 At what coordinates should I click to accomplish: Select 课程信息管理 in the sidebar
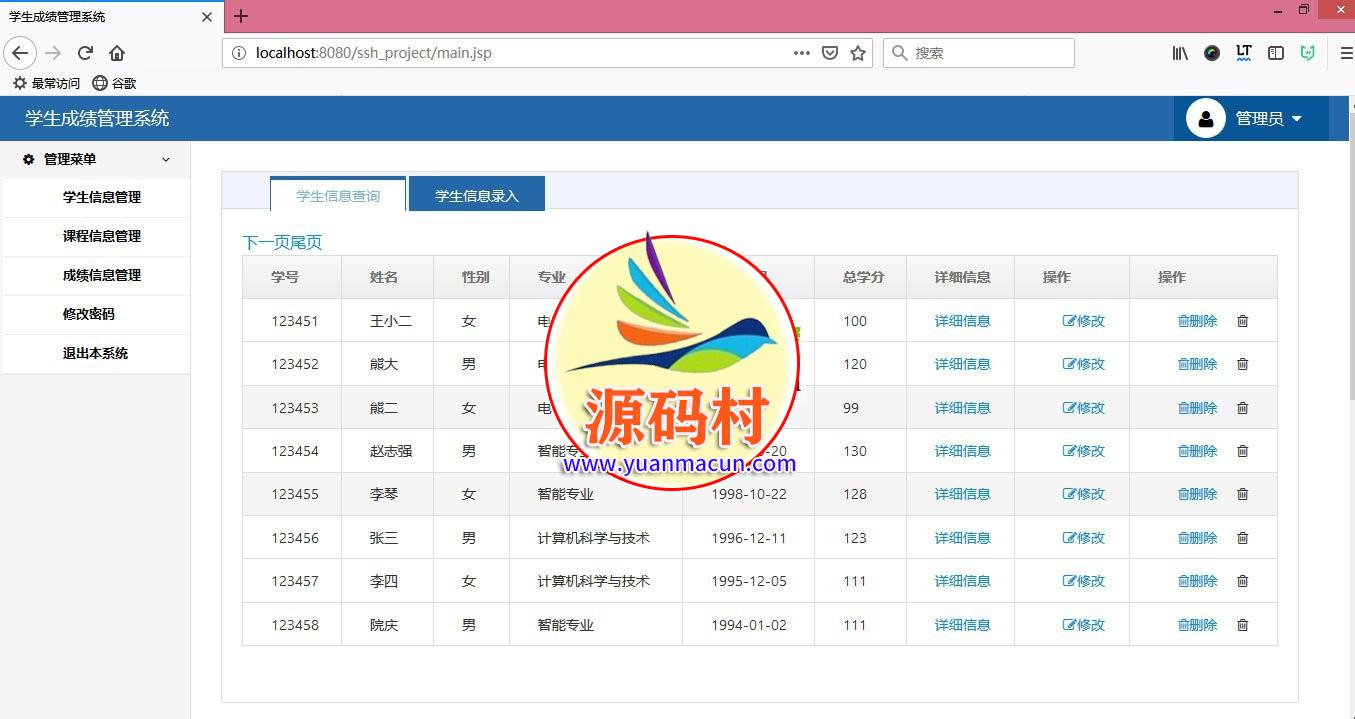click(101, 236)
